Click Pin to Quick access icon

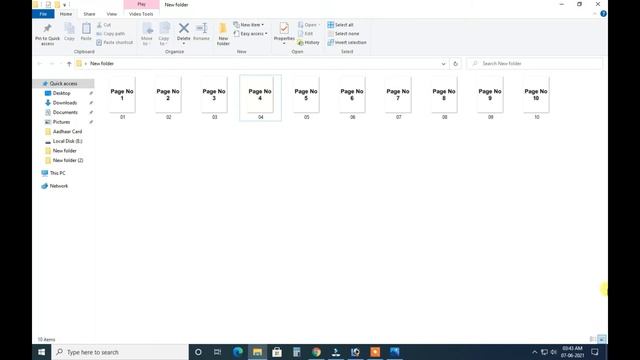pyautogui.click(x=47, y=34)
